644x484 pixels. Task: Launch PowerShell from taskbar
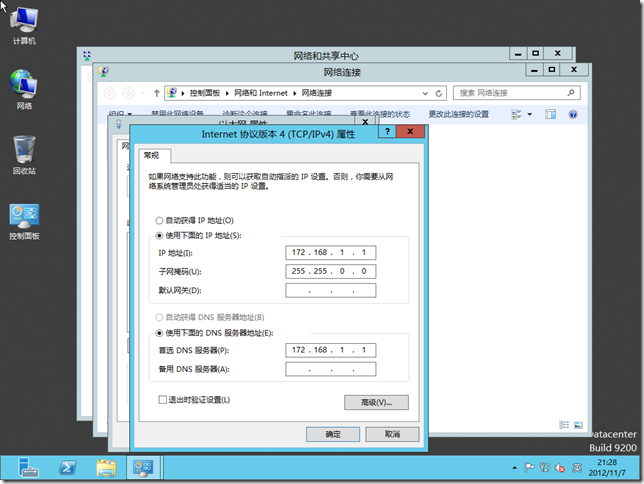coord(67,468)
